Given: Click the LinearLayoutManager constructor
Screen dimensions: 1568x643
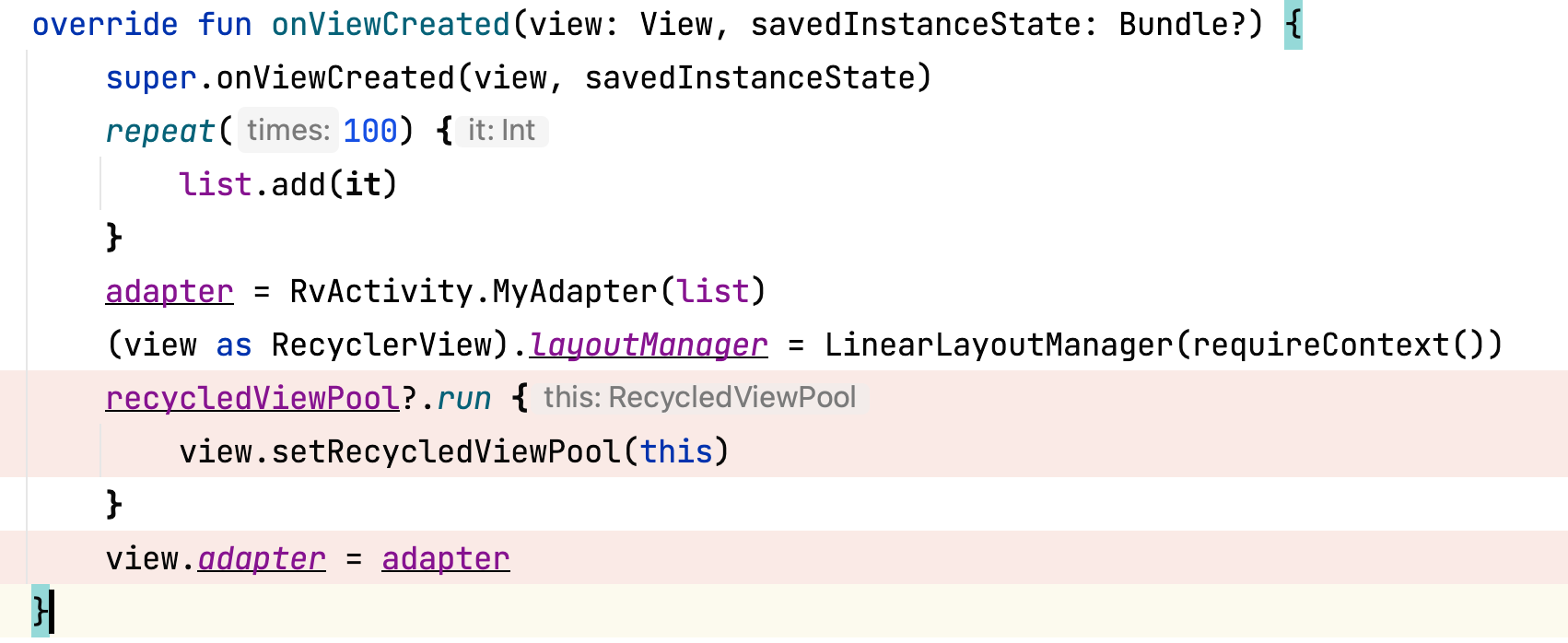Looking at the screenshot, I should click(998, 345).
